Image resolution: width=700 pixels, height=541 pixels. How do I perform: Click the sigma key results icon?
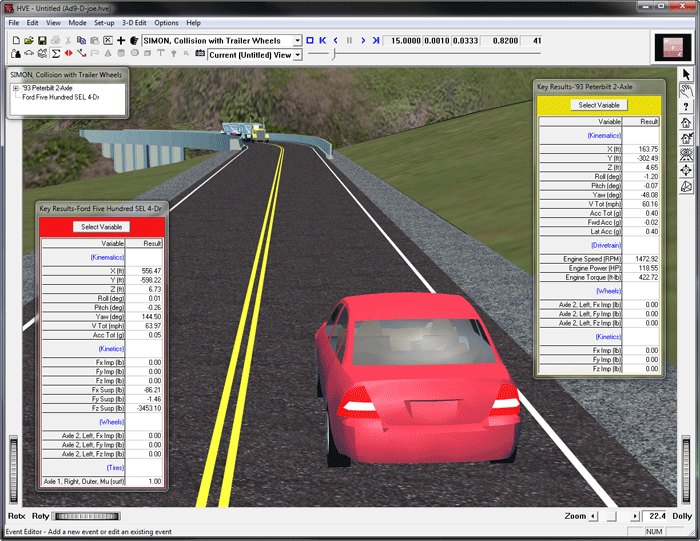56,54
